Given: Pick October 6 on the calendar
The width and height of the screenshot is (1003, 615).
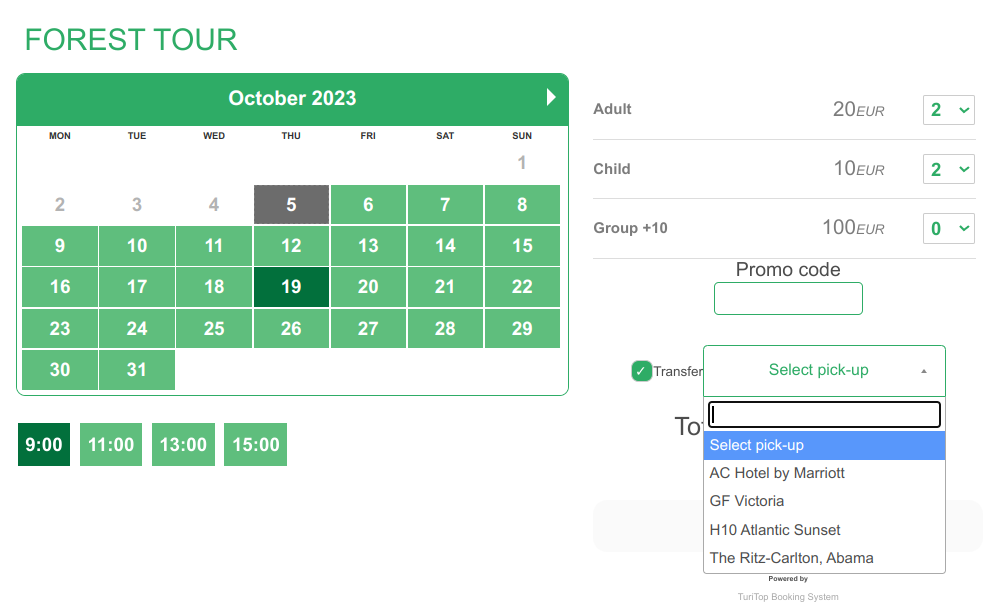Looking at the screenshot, I should click(368, 204).
